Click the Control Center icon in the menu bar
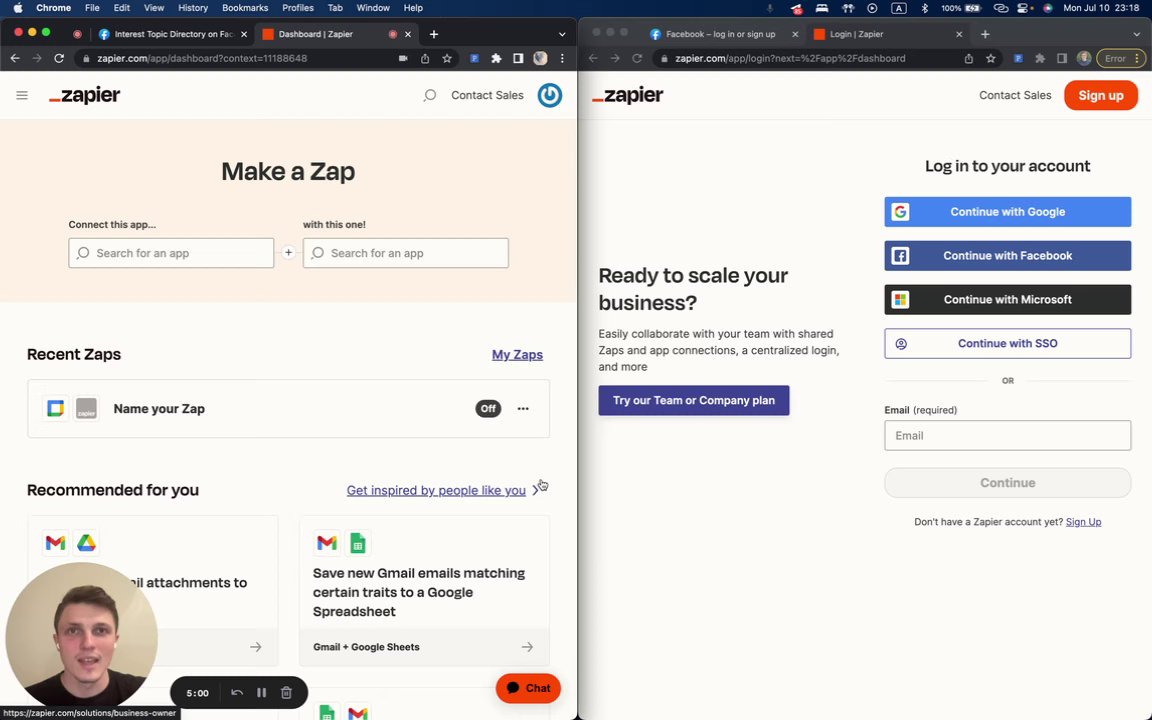Screen dimensions: 1152x720 pos(1023,7)
